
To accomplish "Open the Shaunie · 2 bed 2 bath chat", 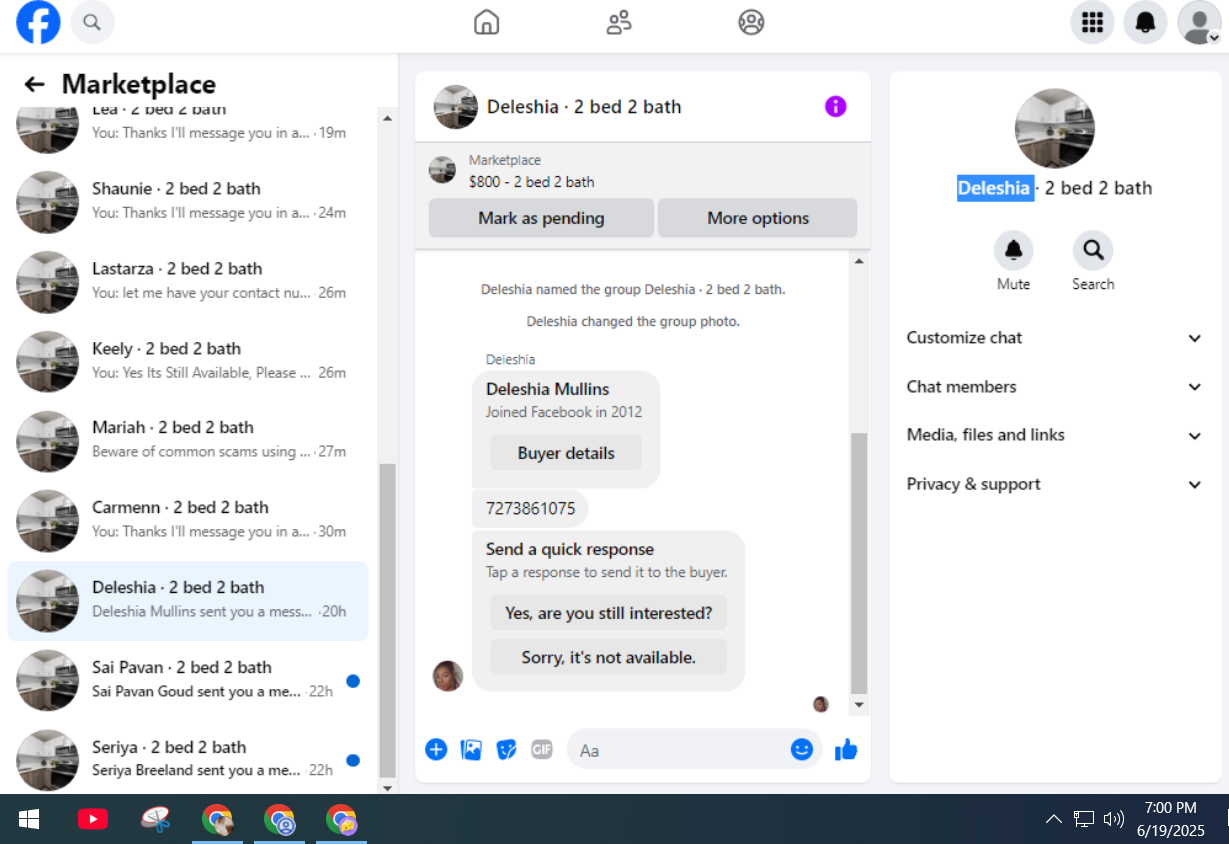I will 188,200.
